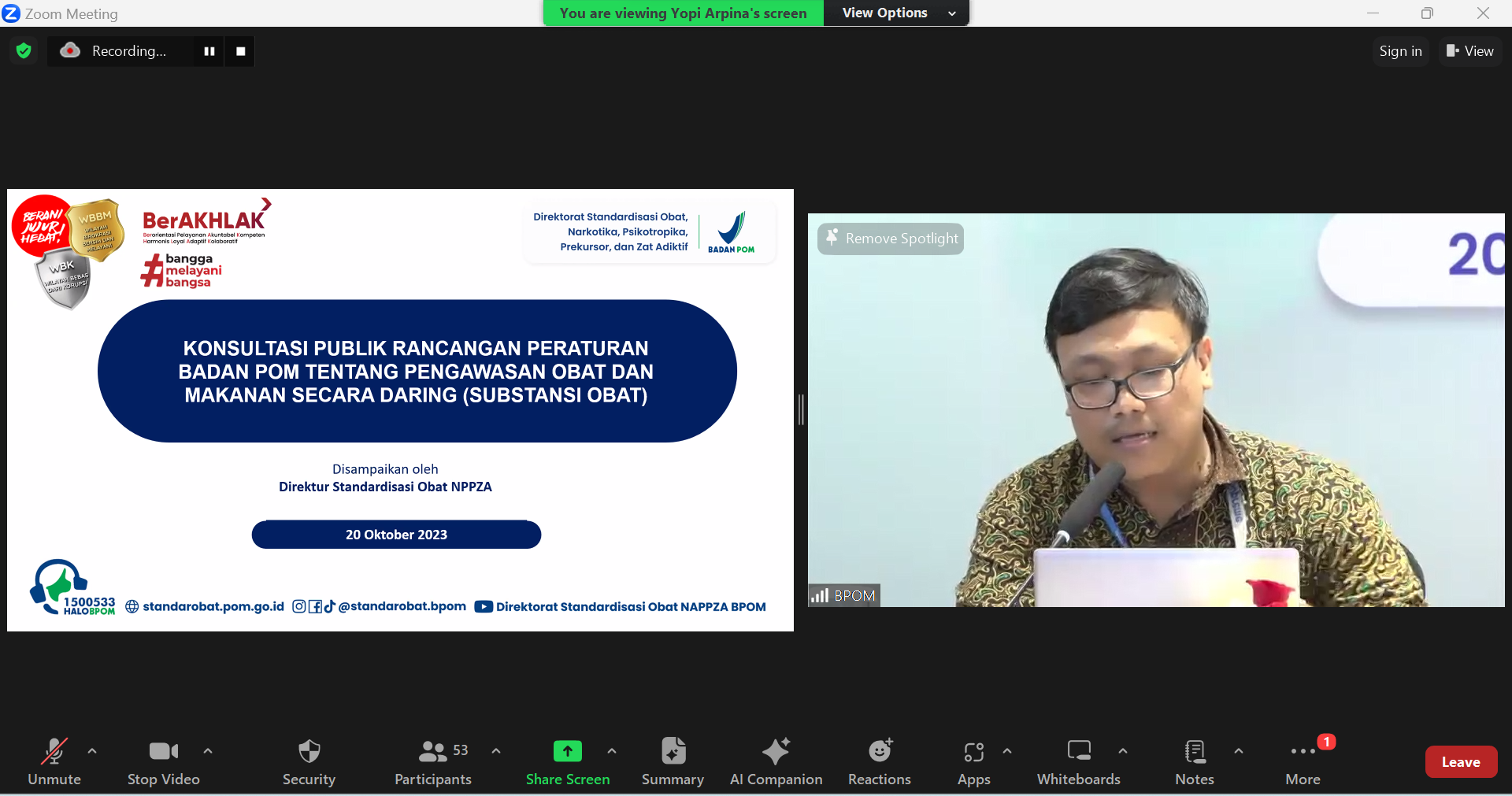
Task: Click the Sign in link
Action: click(1400, 50)
